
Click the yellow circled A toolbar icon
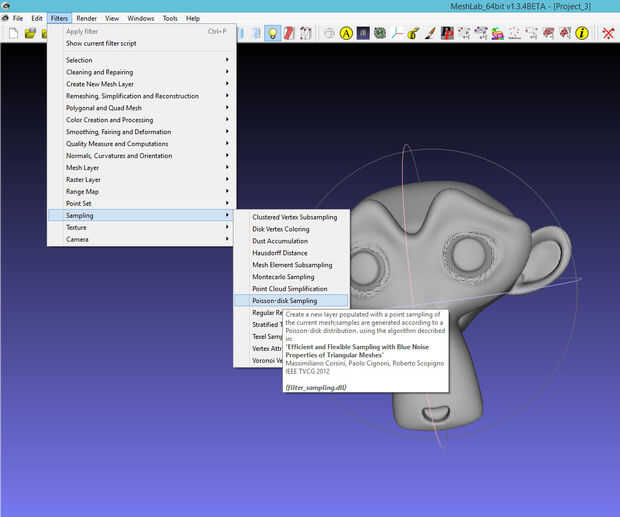point(346,33)
